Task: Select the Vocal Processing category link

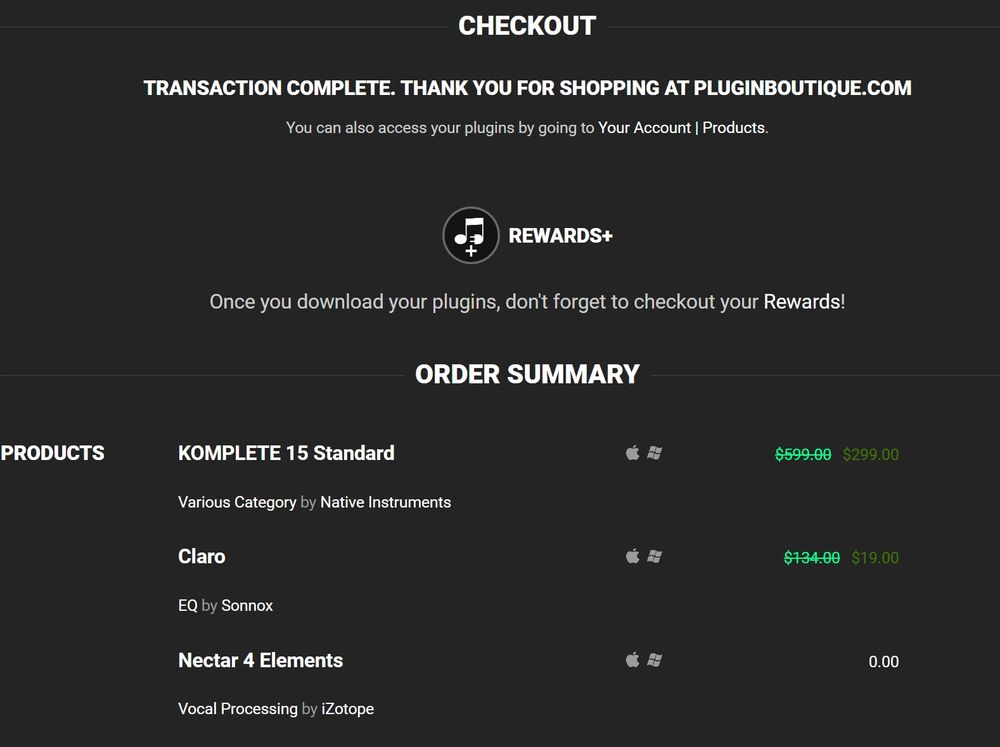Action: [238, 709]
